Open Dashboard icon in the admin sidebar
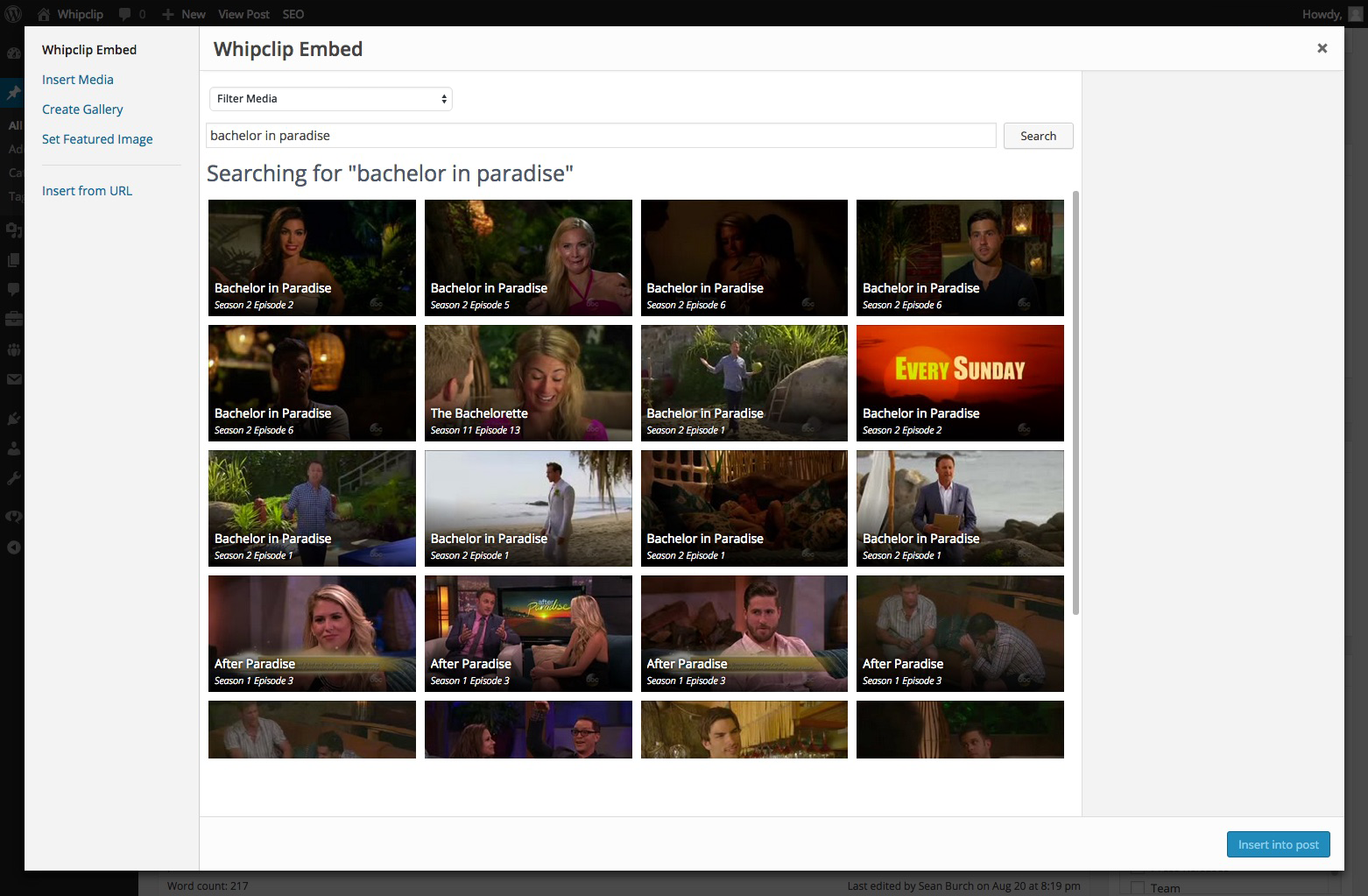1368x896 pixels. (x=13, y=53)
